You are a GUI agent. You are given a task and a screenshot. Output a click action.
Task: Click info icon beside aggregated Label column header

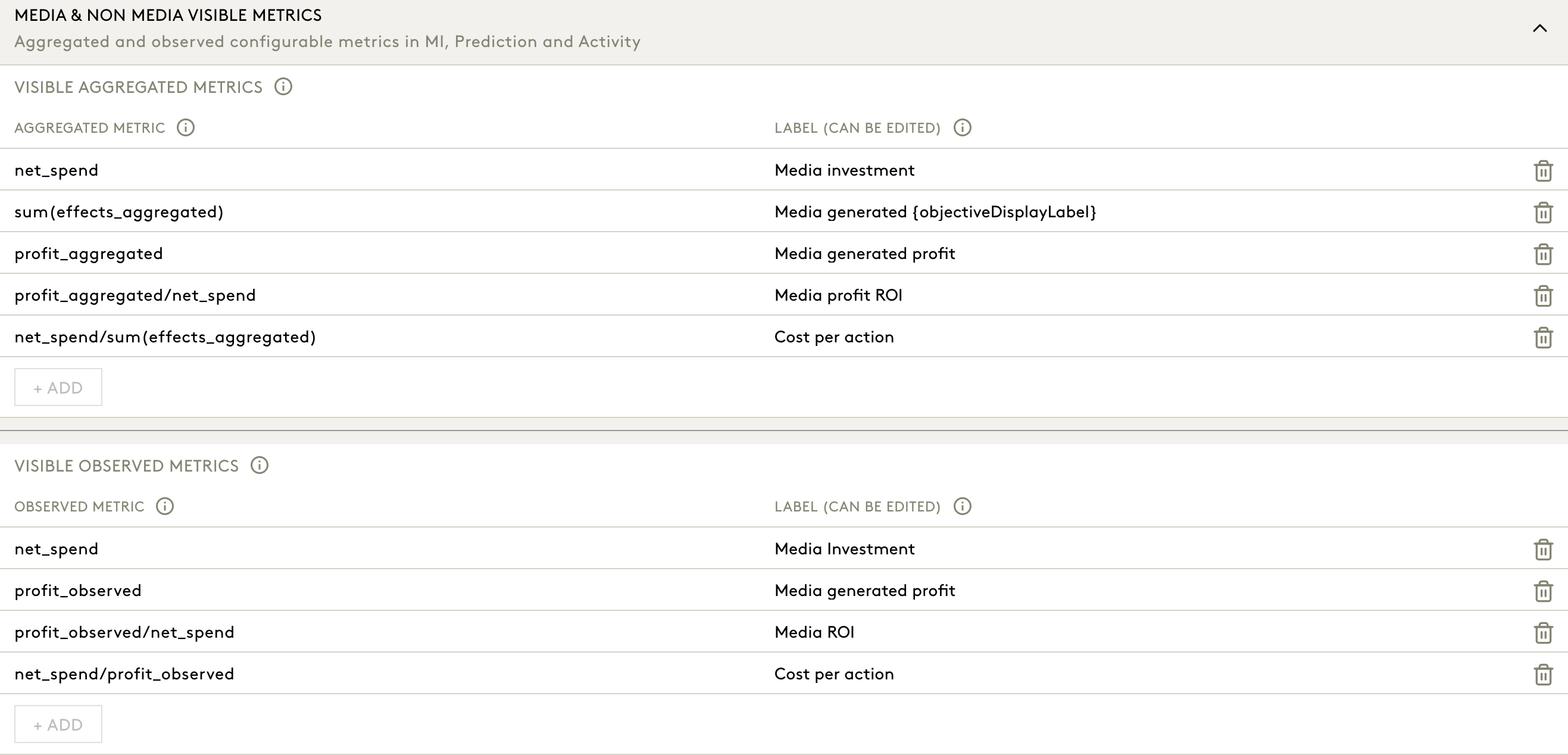click(963, 127)
